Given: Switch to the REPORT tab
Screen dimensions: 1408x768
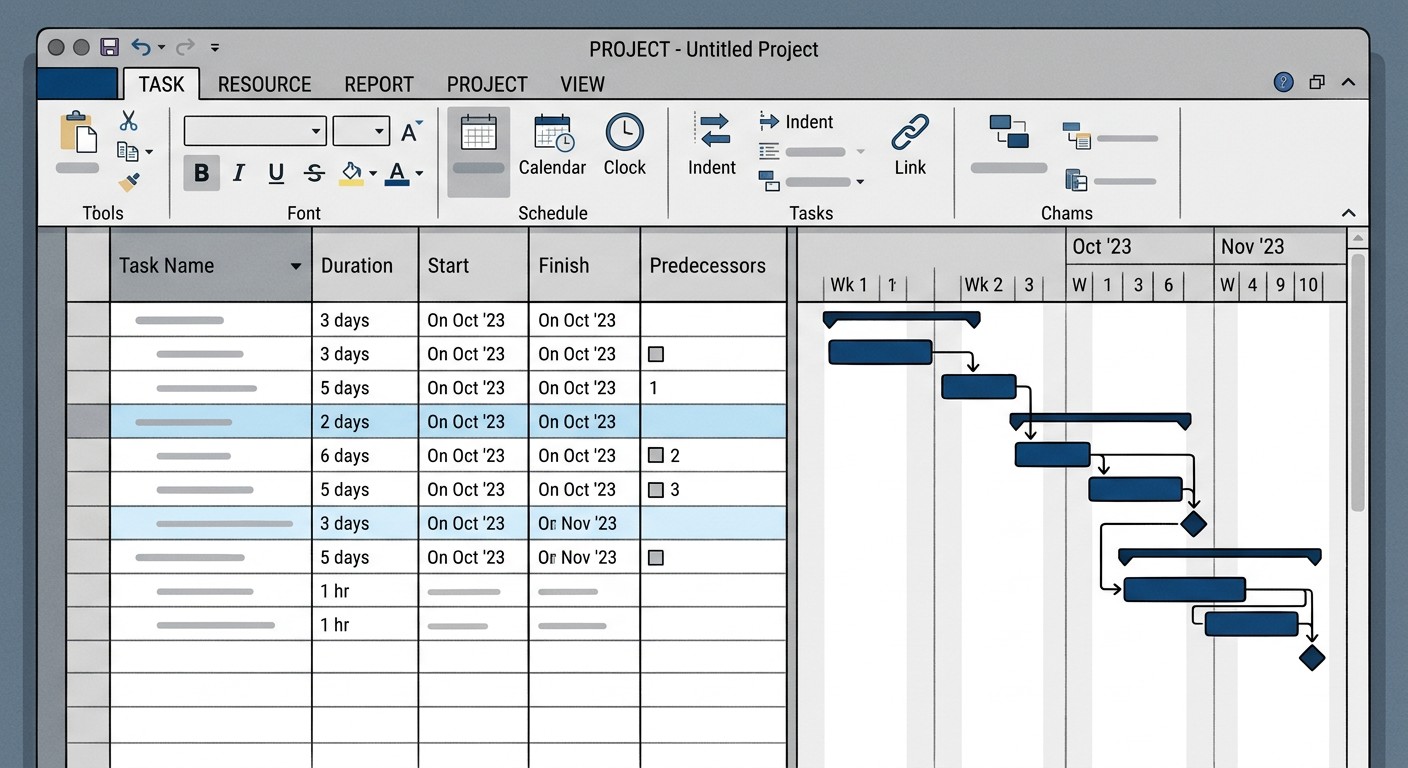Looking at the screenshot, I should pos(379,84).
